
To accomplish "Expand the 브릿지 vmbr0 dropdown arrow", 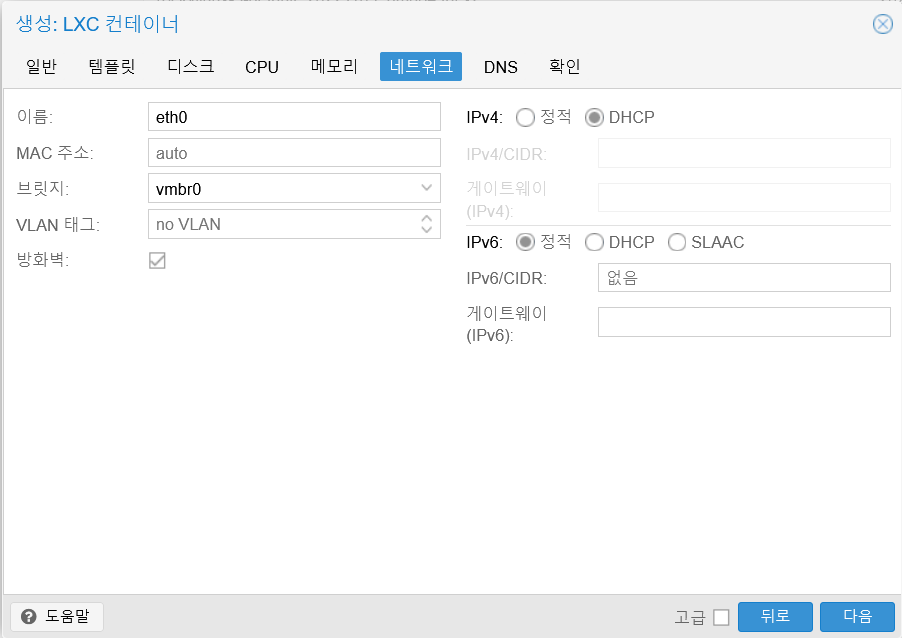I will click(x=426, y=188).
